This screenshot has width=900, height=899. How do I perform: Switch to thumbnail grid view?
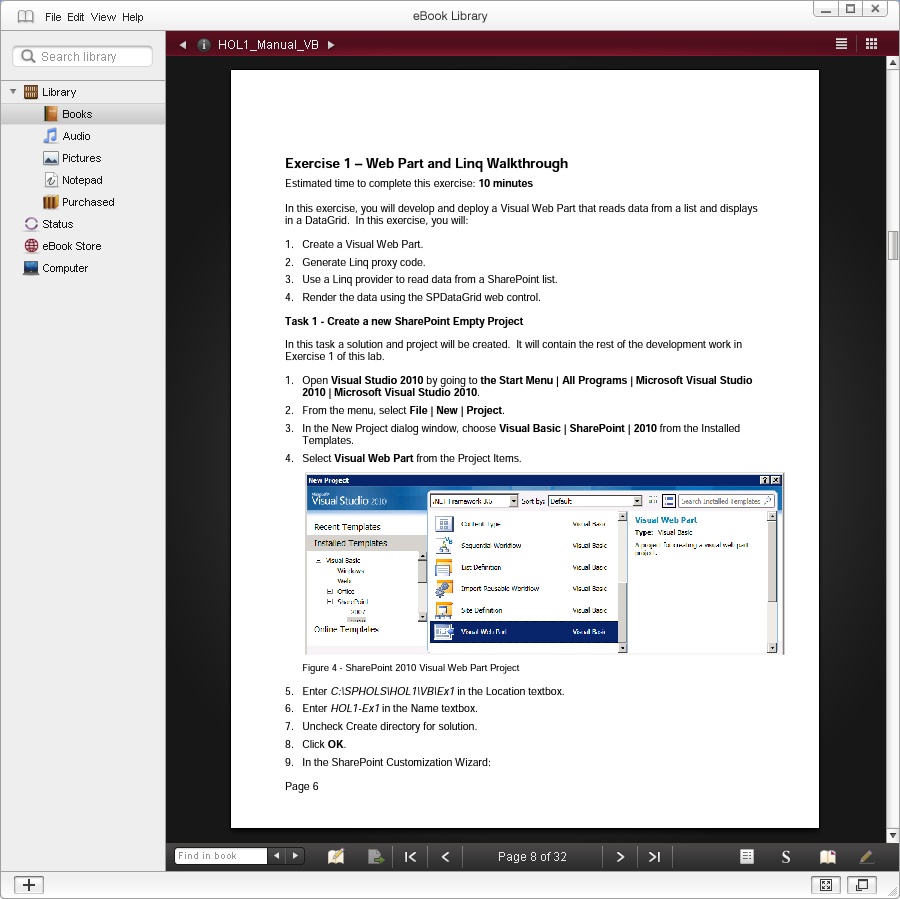(871, 44)
